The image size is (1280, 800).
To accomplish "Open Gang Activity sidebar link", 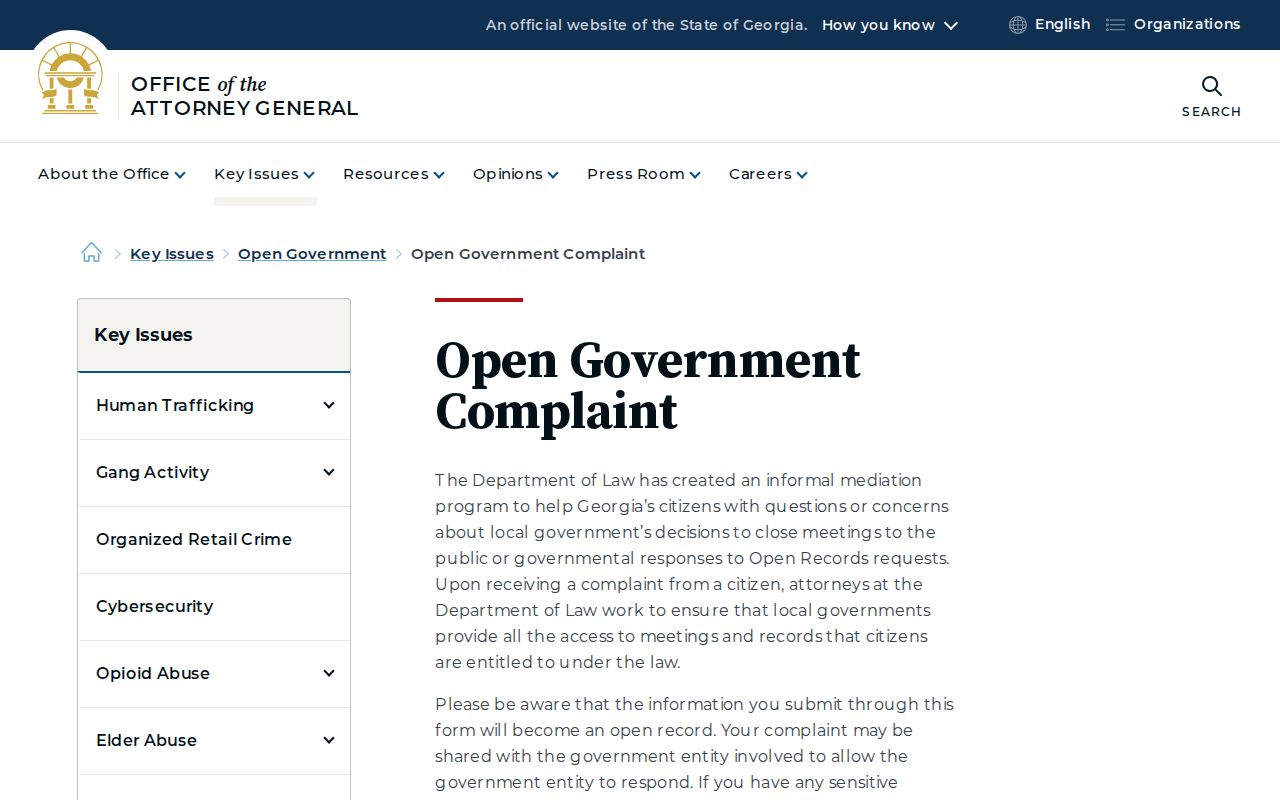I will point(152,472).
